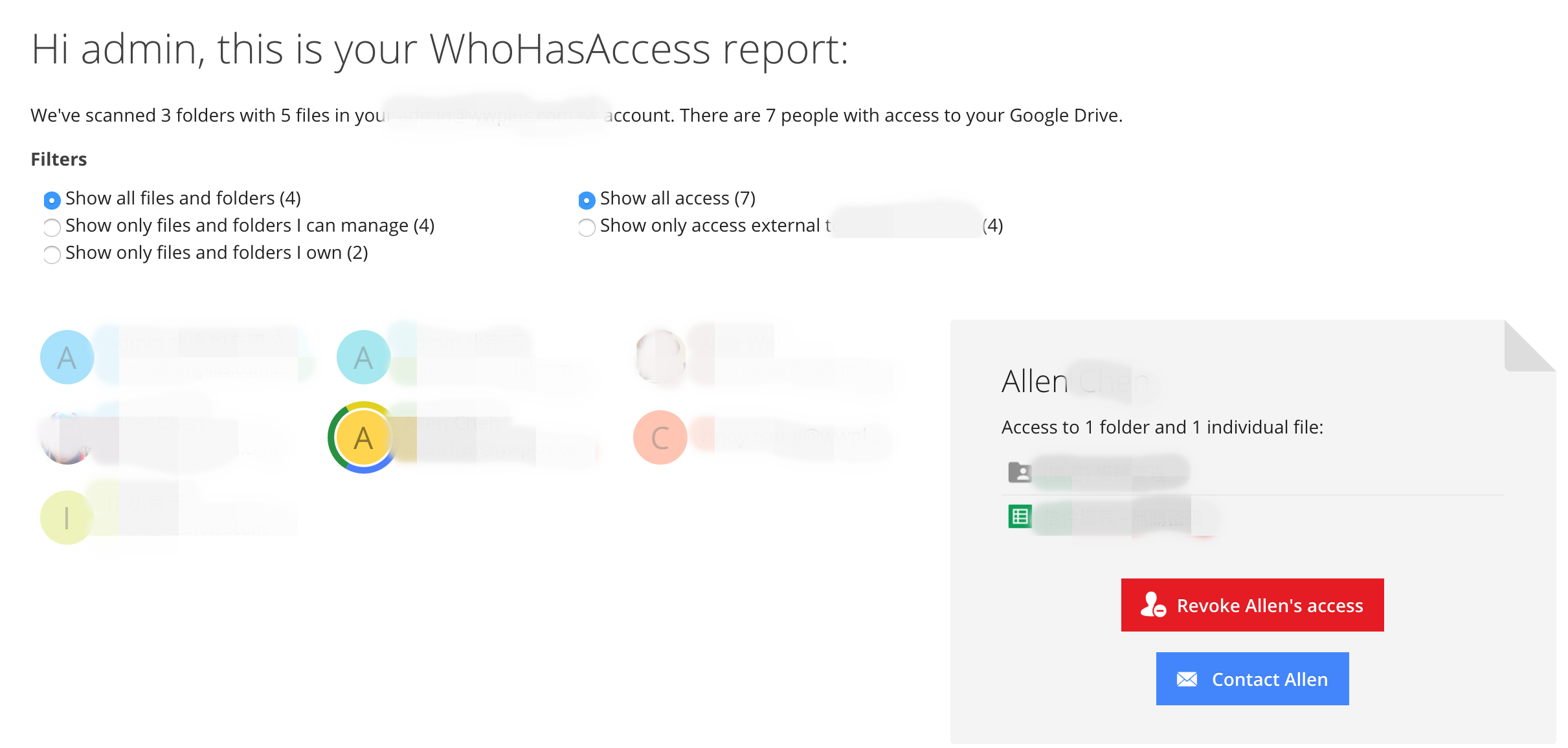Click the profile photo avatar in the left column
1568x748 pixels.
pyautogui.click(x=67, y=438)
